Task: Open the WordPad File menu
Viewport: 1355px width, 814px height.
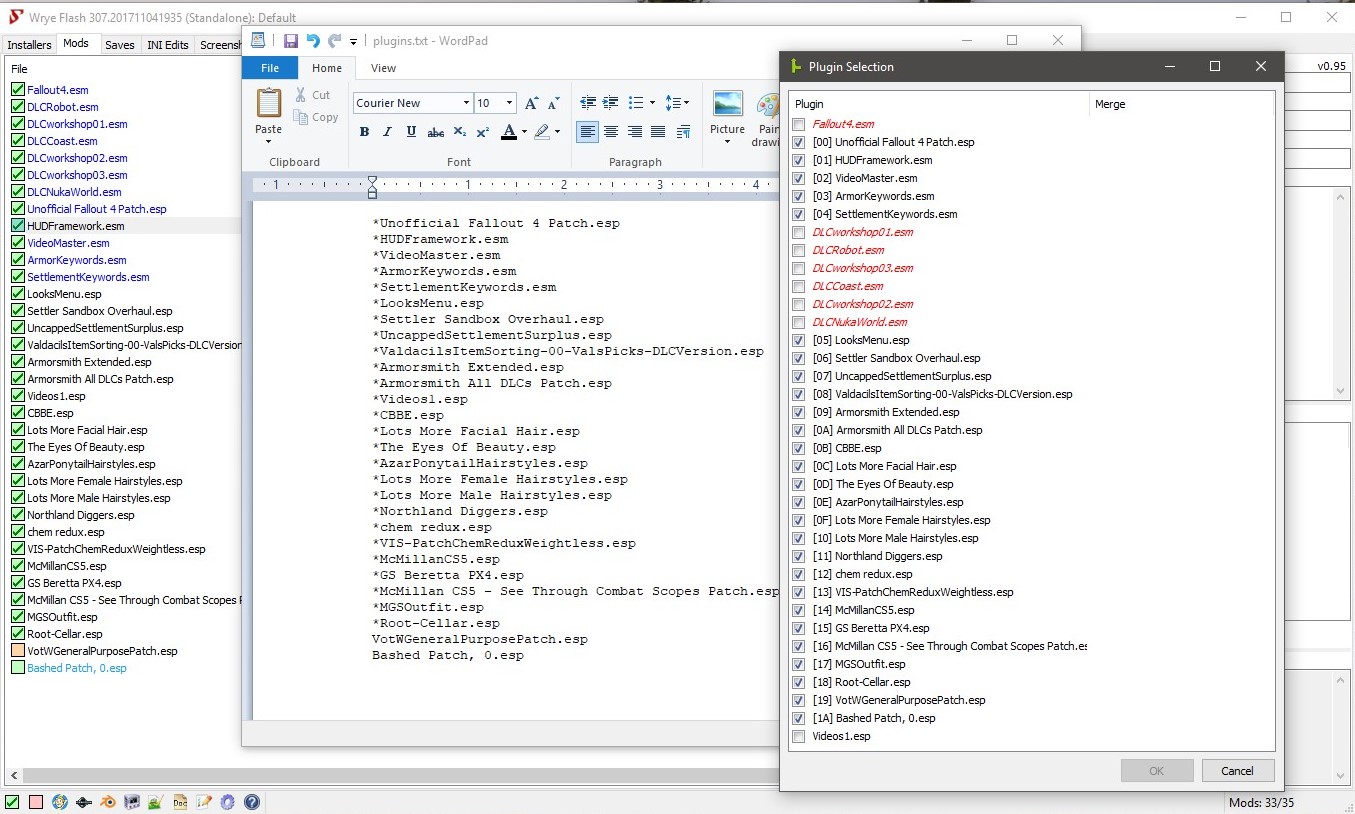Action: tap(270, 68)
